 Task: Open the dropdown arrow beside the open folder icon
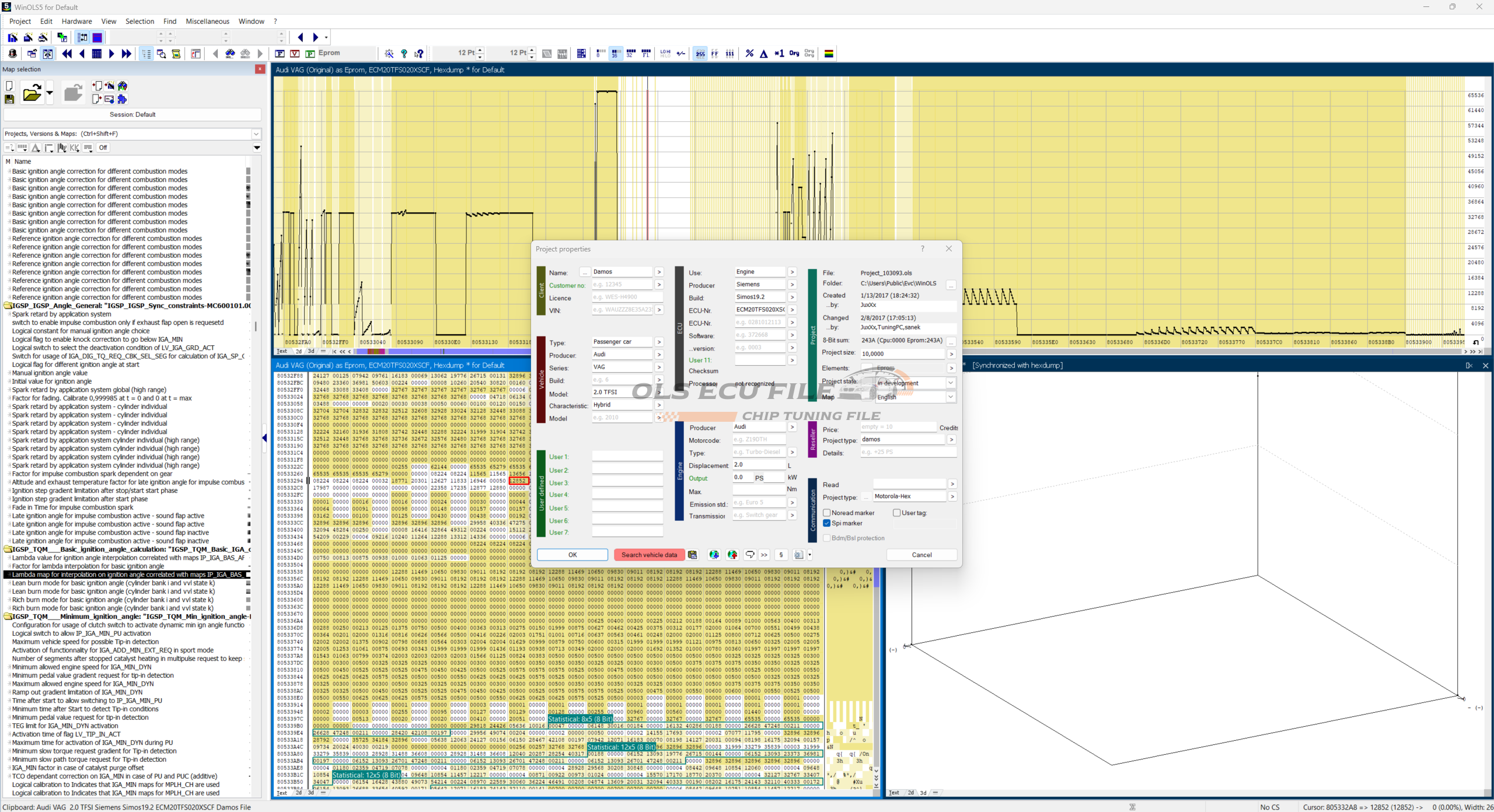point(50,93)
